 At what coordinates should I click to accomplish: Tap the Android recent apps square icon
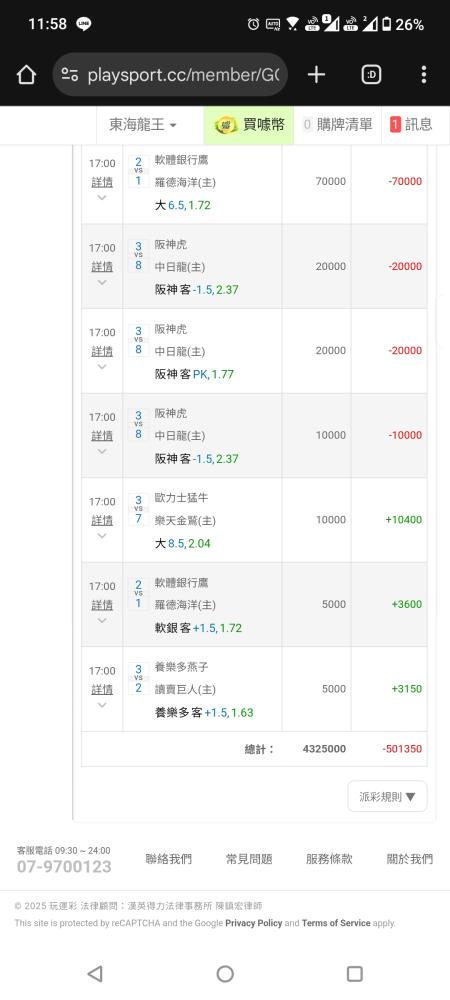tap(354, 973)
